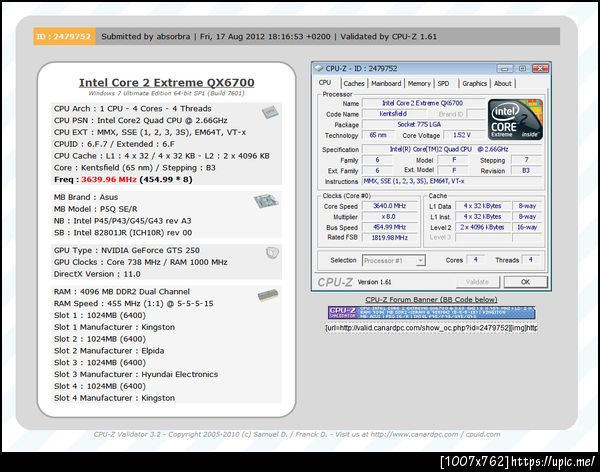Open the Graphics tab
The width and height of the screenshot is (600, 472).
click(474, 83)
